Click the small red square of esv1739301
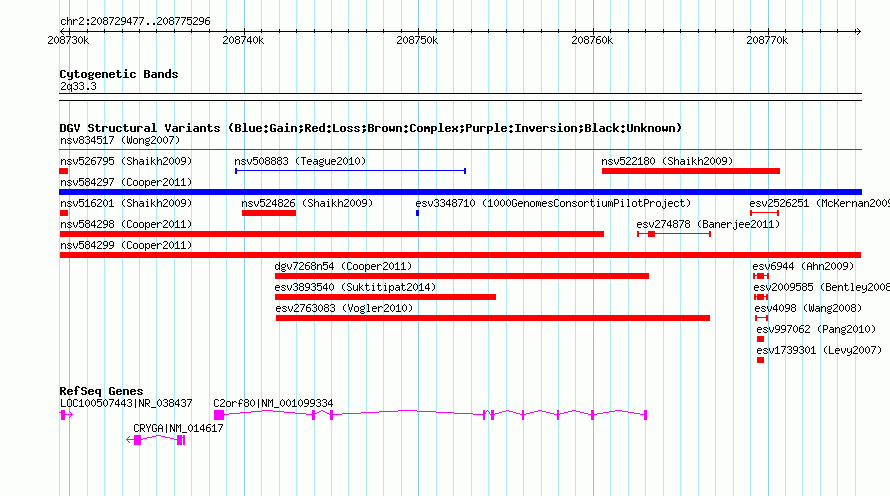The height and width of the screenshot is (496, 890). click(761, 360)
